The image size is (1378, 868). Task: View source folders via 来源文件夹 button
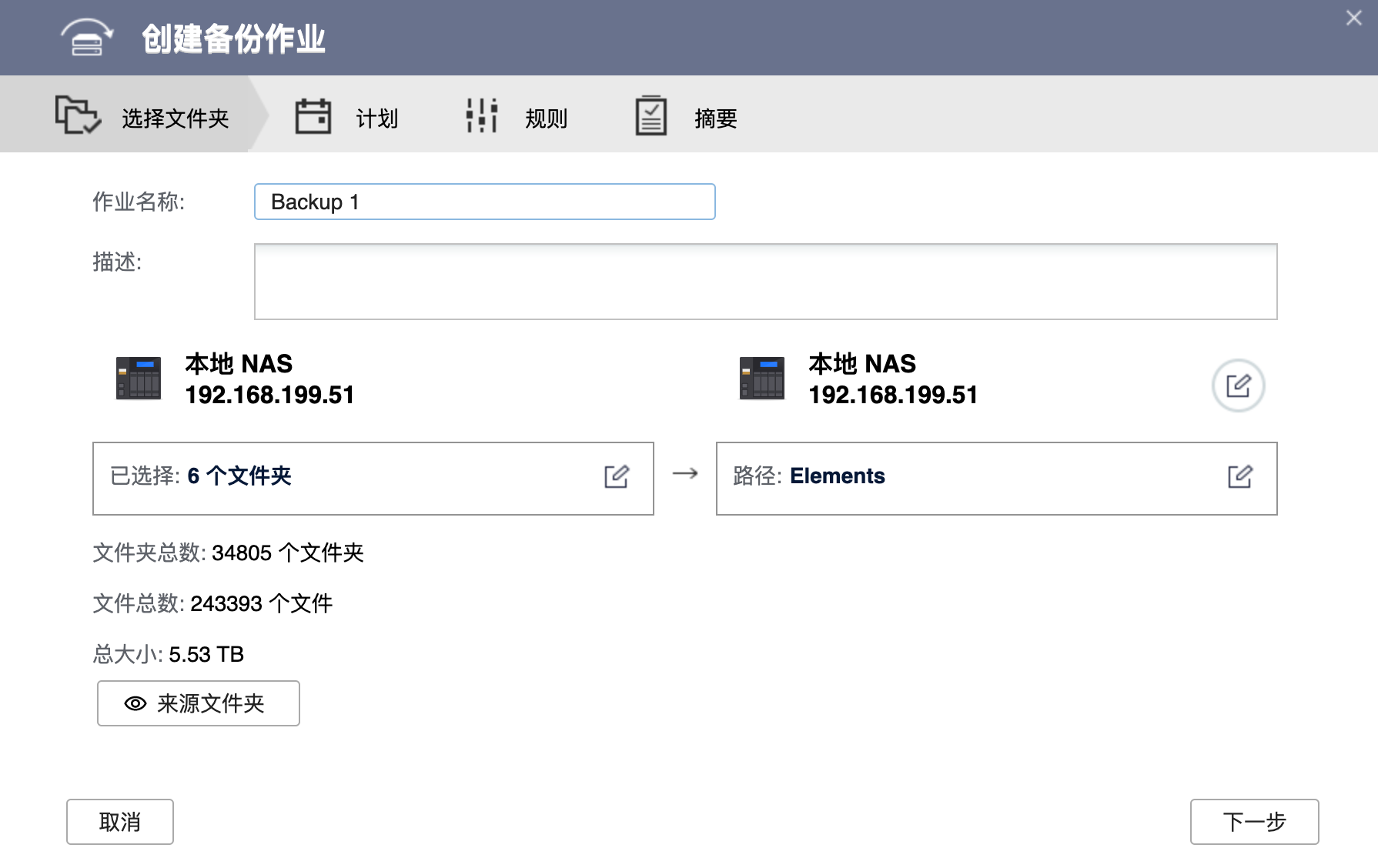point(199,703)
